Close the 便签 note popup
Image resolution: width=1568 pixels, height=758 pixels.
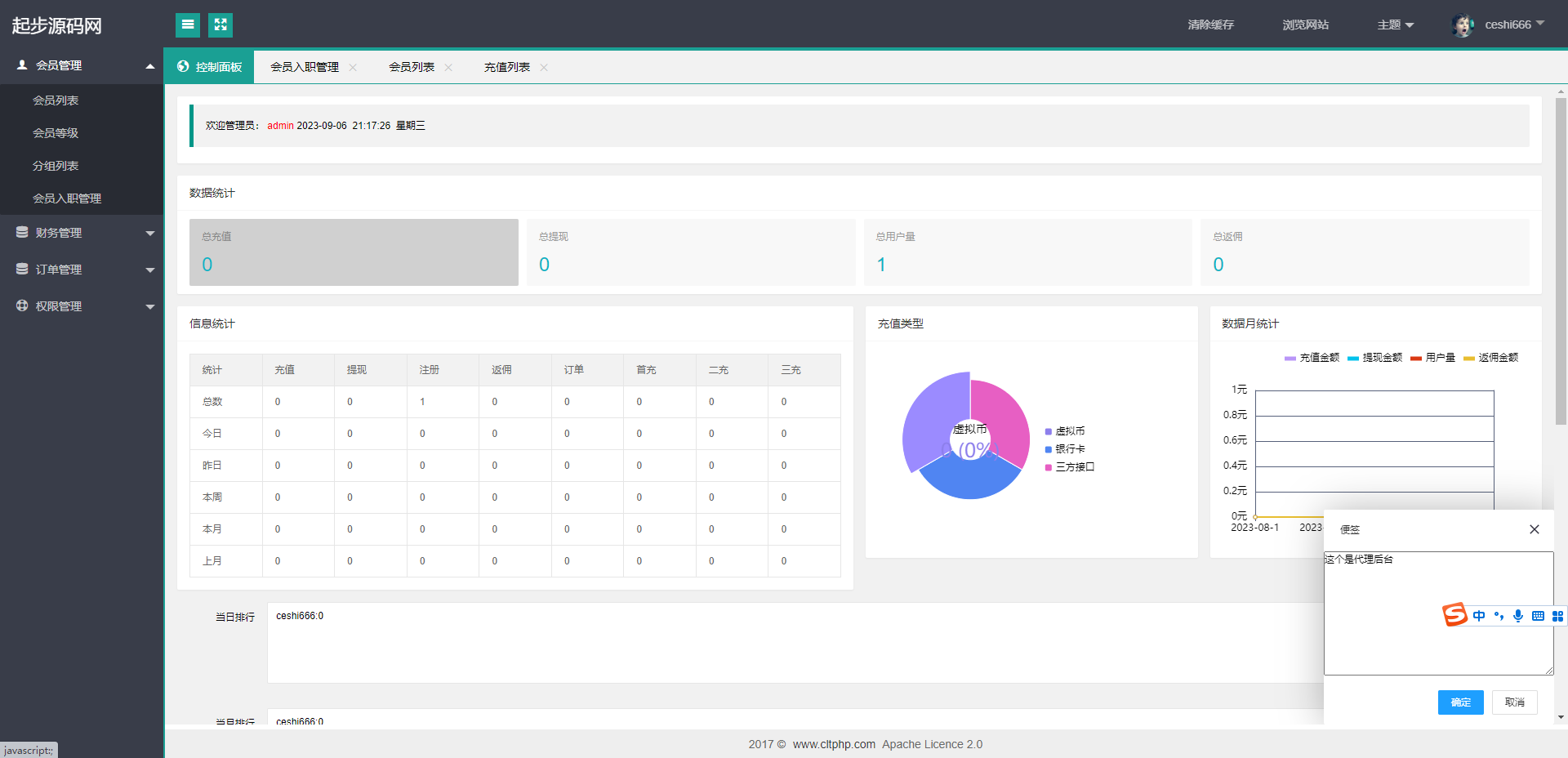point(1534,529)
